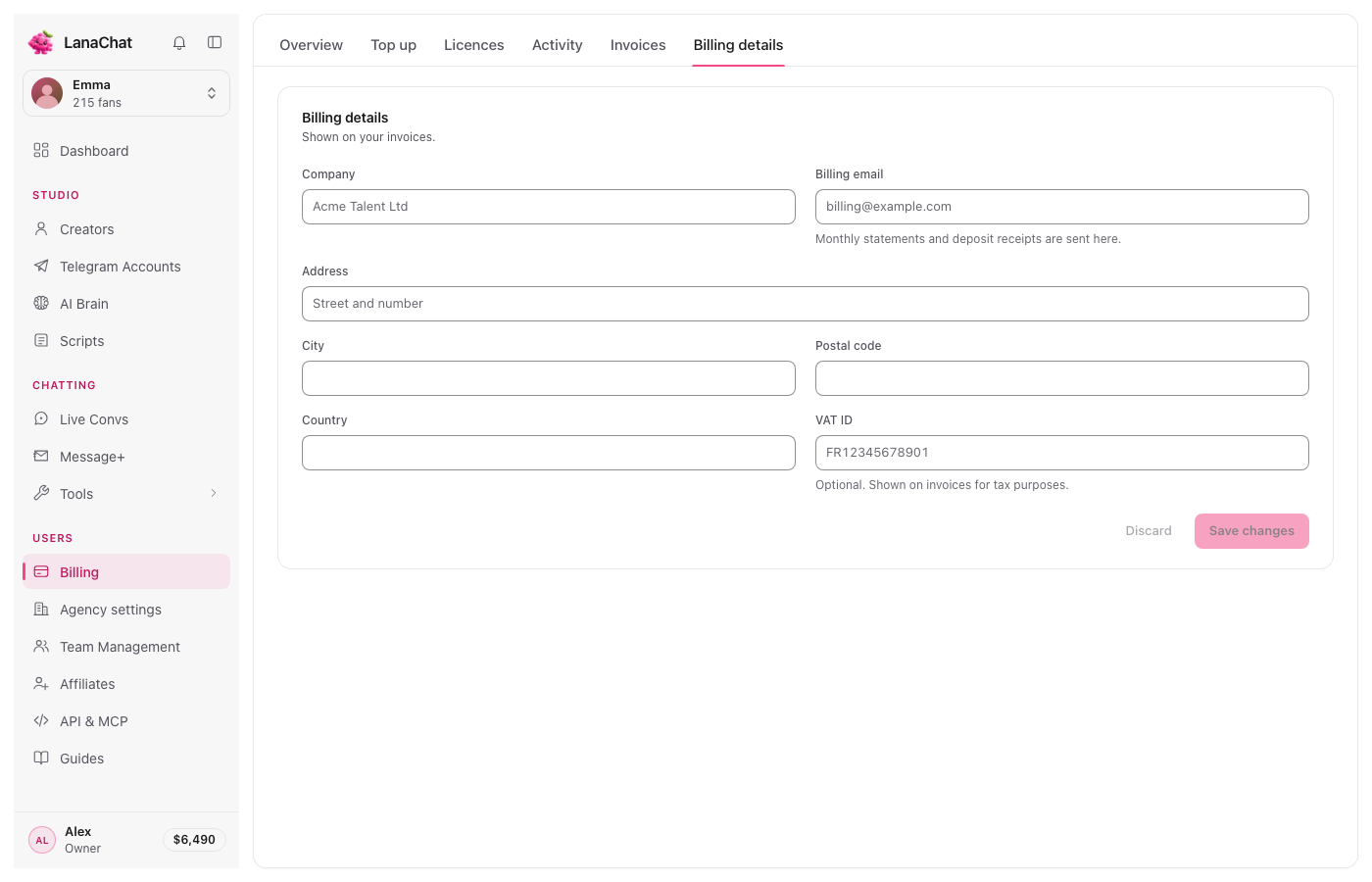Open the Licences tab

(x=474, y=45)
